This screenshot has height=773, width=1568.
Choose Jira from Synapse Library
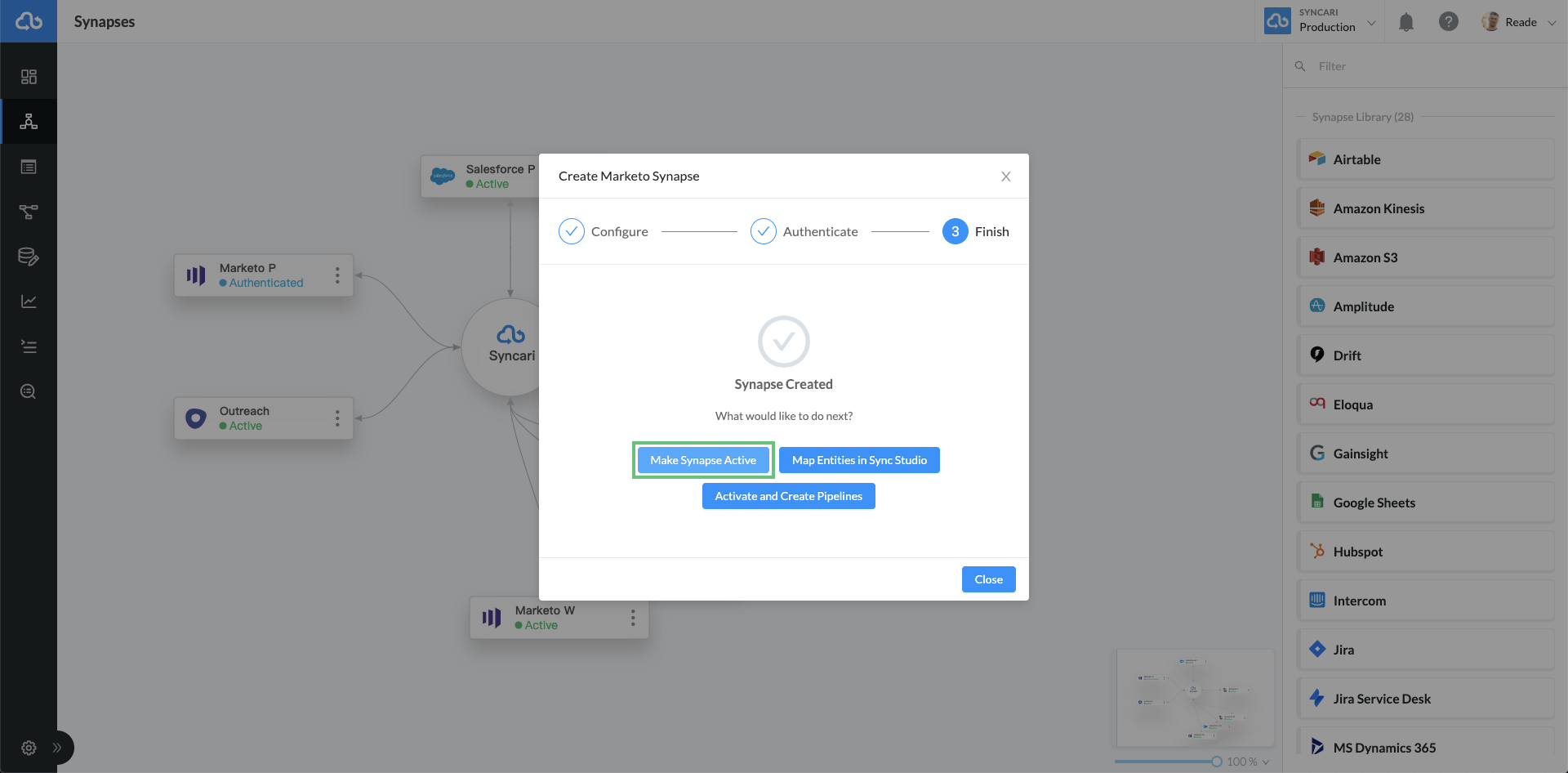(1426, 650)
